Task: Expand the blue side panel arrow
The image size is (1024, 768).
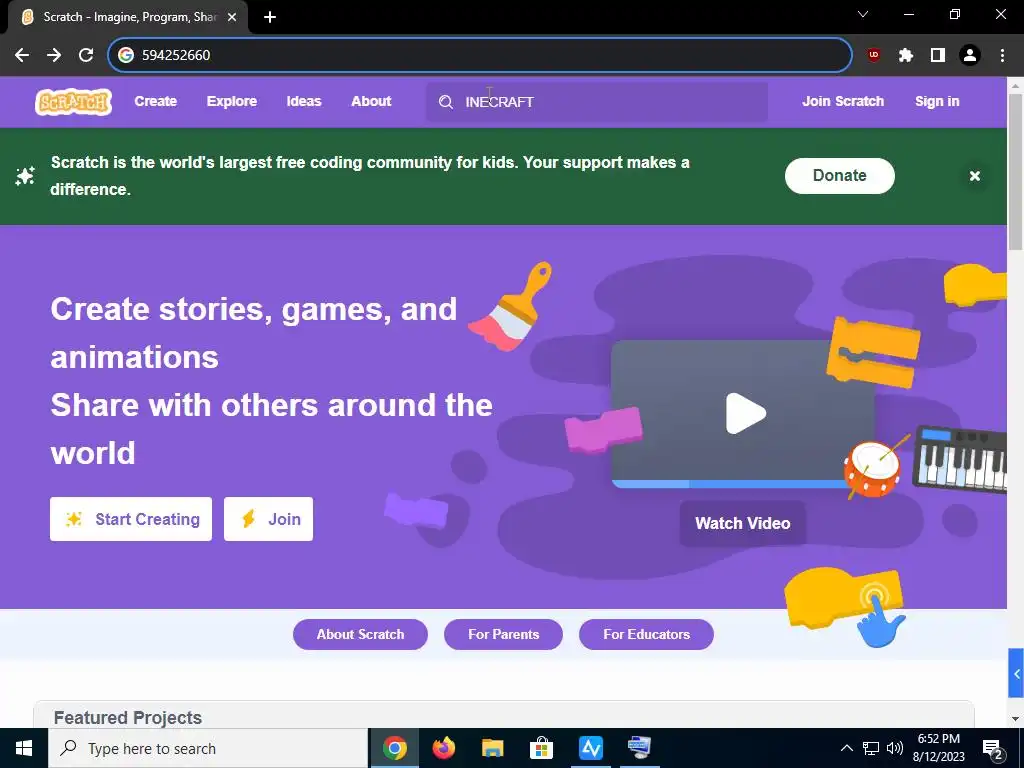Action: coord(1016,673)
